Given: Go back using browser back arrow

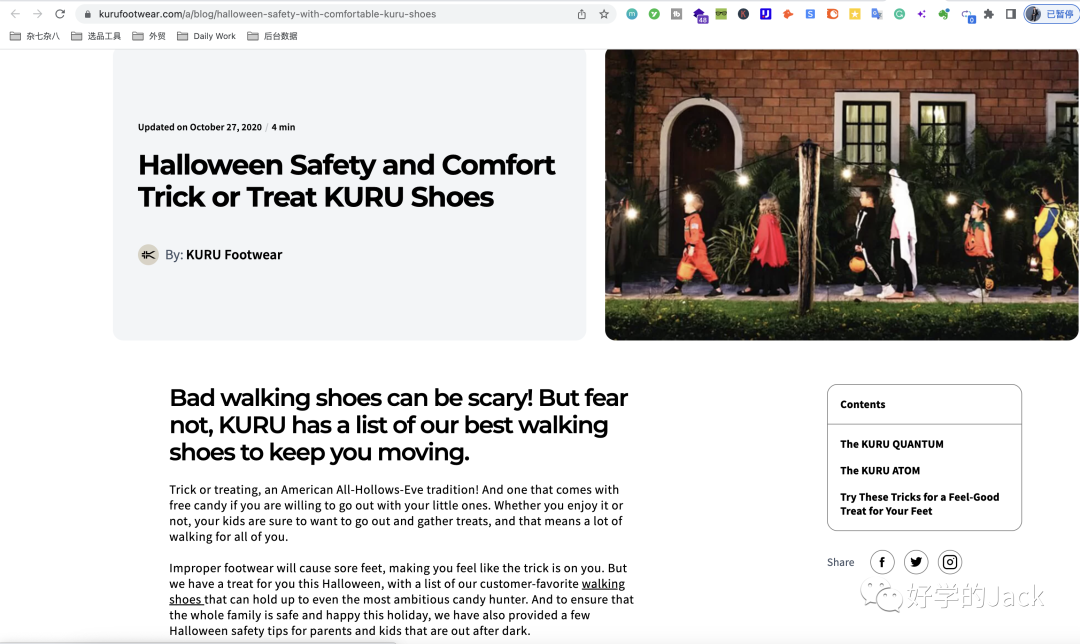Looking at the screenshot, I should point(15,14).
